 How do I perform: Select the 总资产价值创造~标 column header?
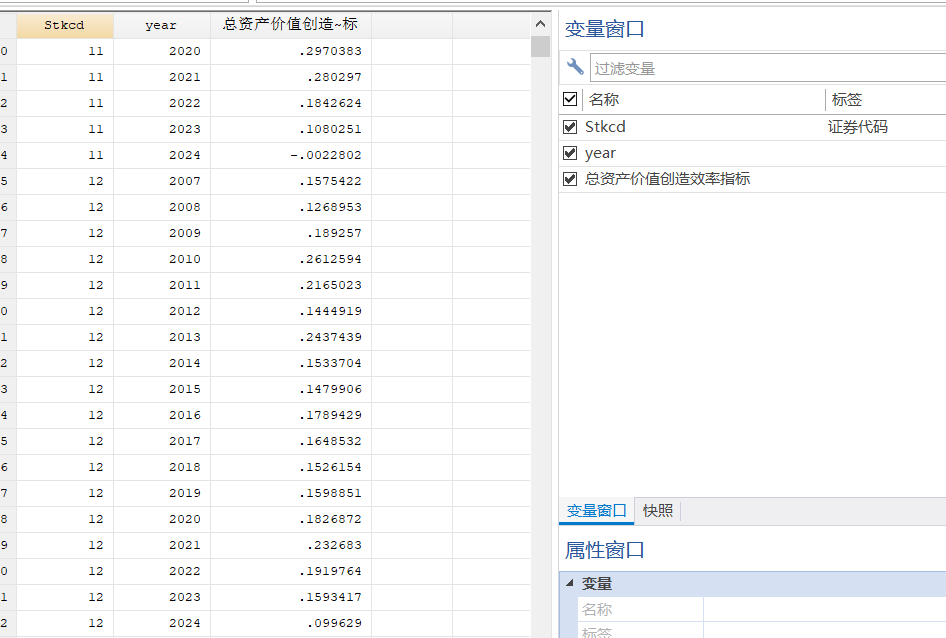tap(291, 25)
